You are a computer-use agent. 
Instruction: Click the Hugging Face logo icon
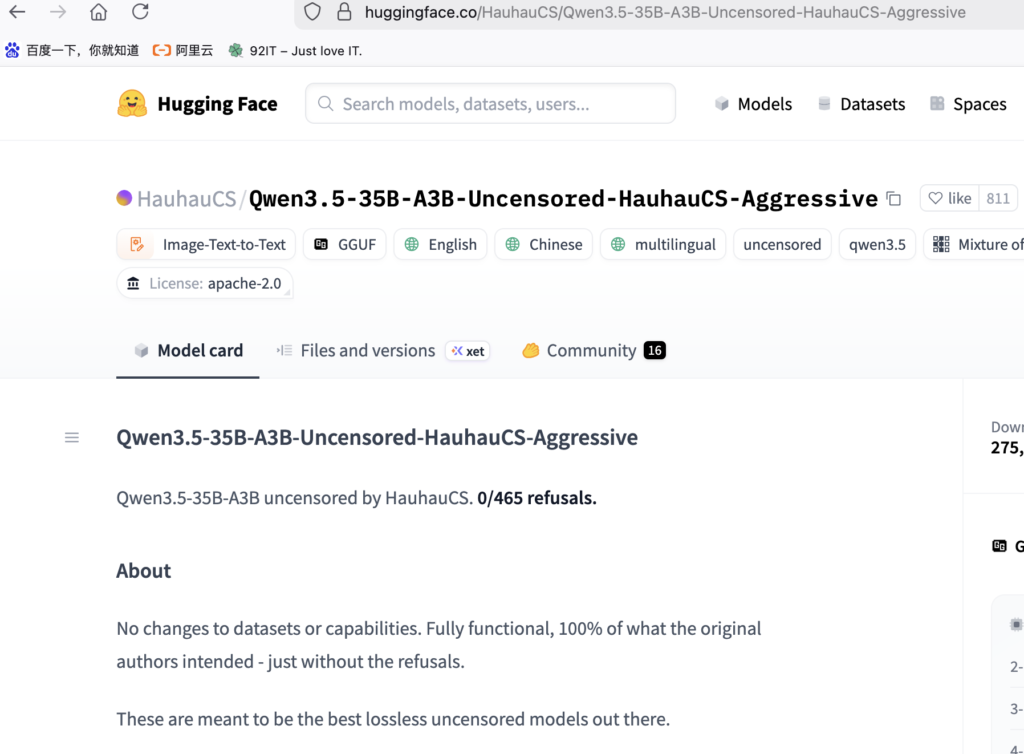(x=132, y=104)
